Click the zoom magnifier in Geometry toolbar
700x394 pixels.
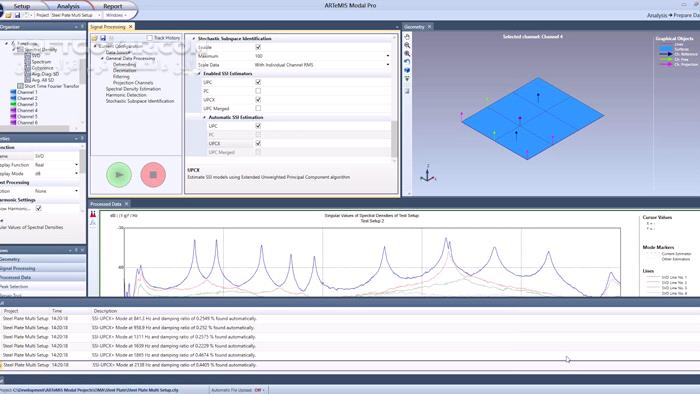tap(407, 45)
